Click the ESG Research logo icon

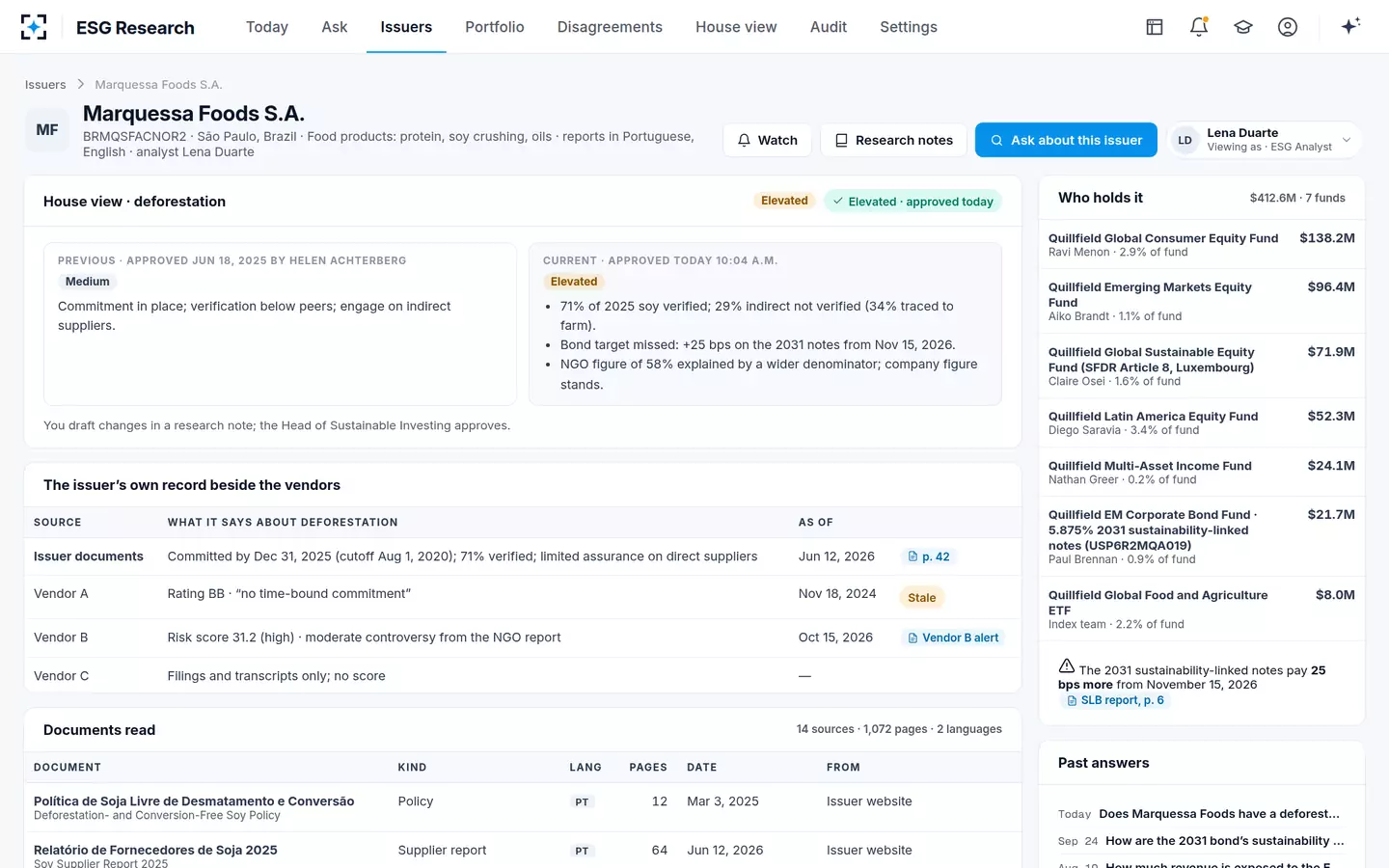tap(34, 27)
